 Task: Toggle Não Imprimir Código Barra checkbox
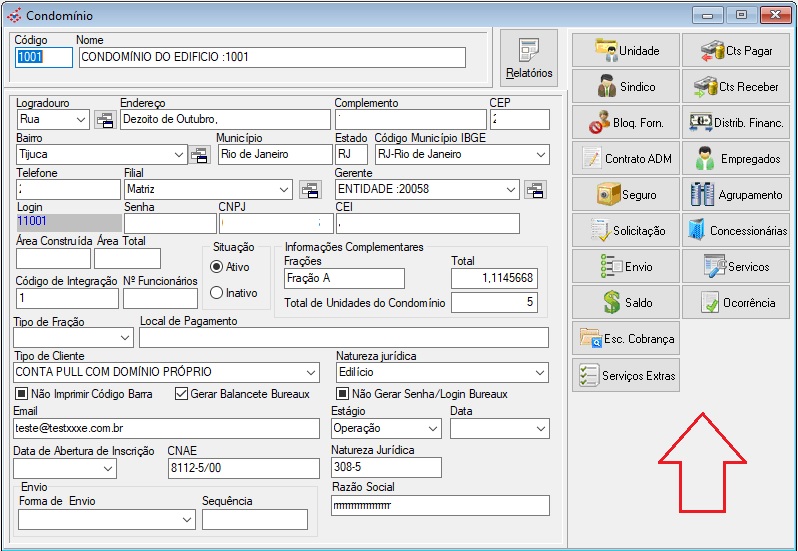pyautogui.click(x=21, y=394)
